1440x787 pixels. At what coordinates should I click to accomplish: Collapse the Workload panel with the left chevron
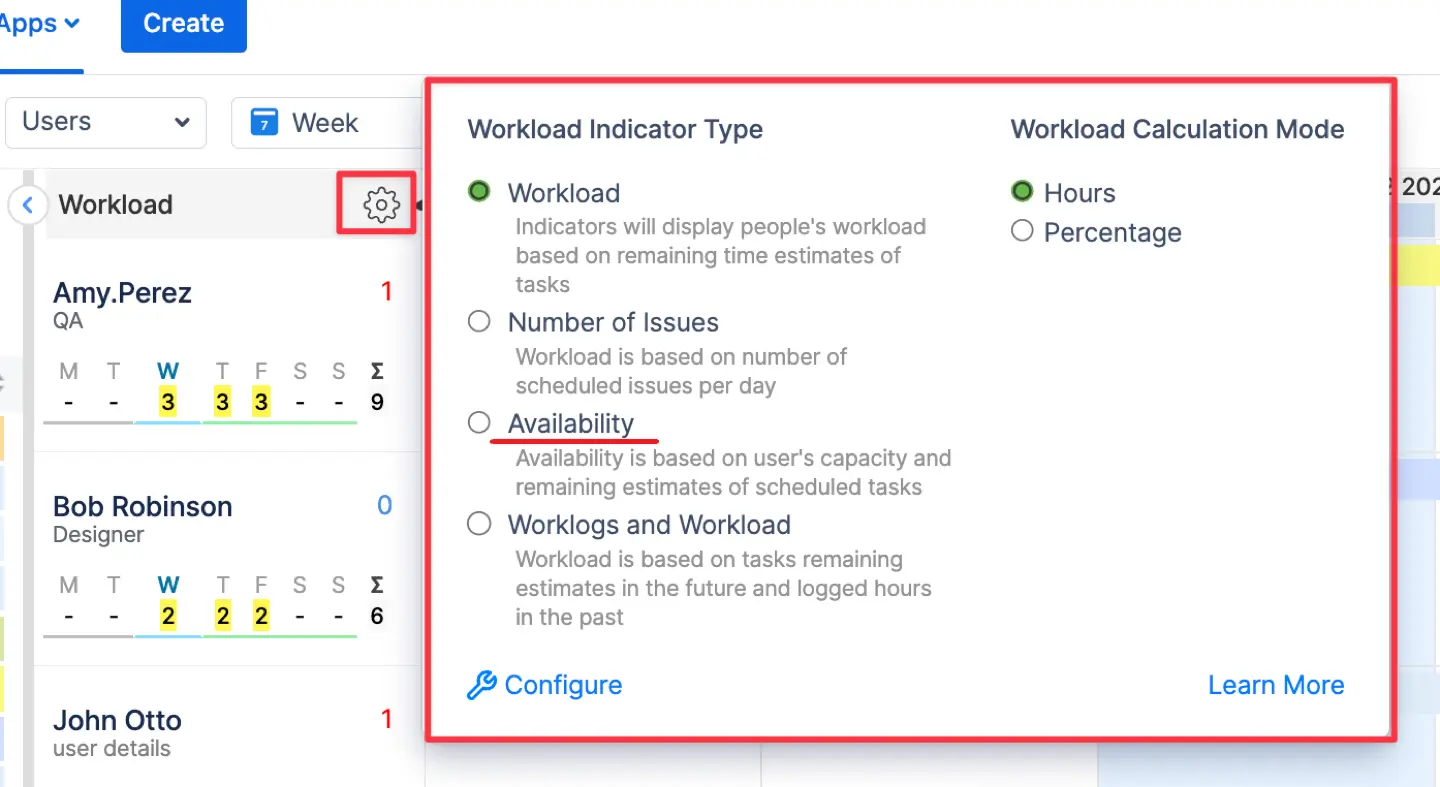coord(27,205)
